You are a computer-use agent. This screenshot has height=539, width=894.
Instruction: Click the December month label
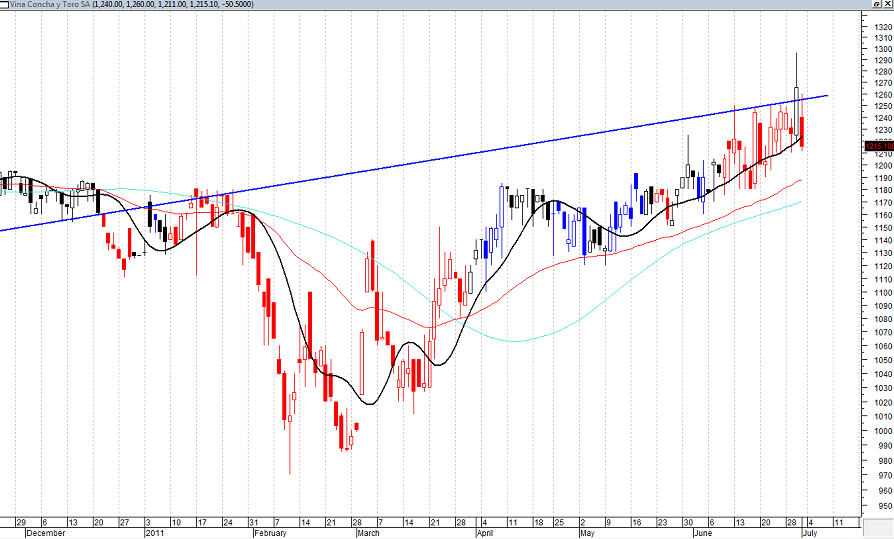click(46, 533)
